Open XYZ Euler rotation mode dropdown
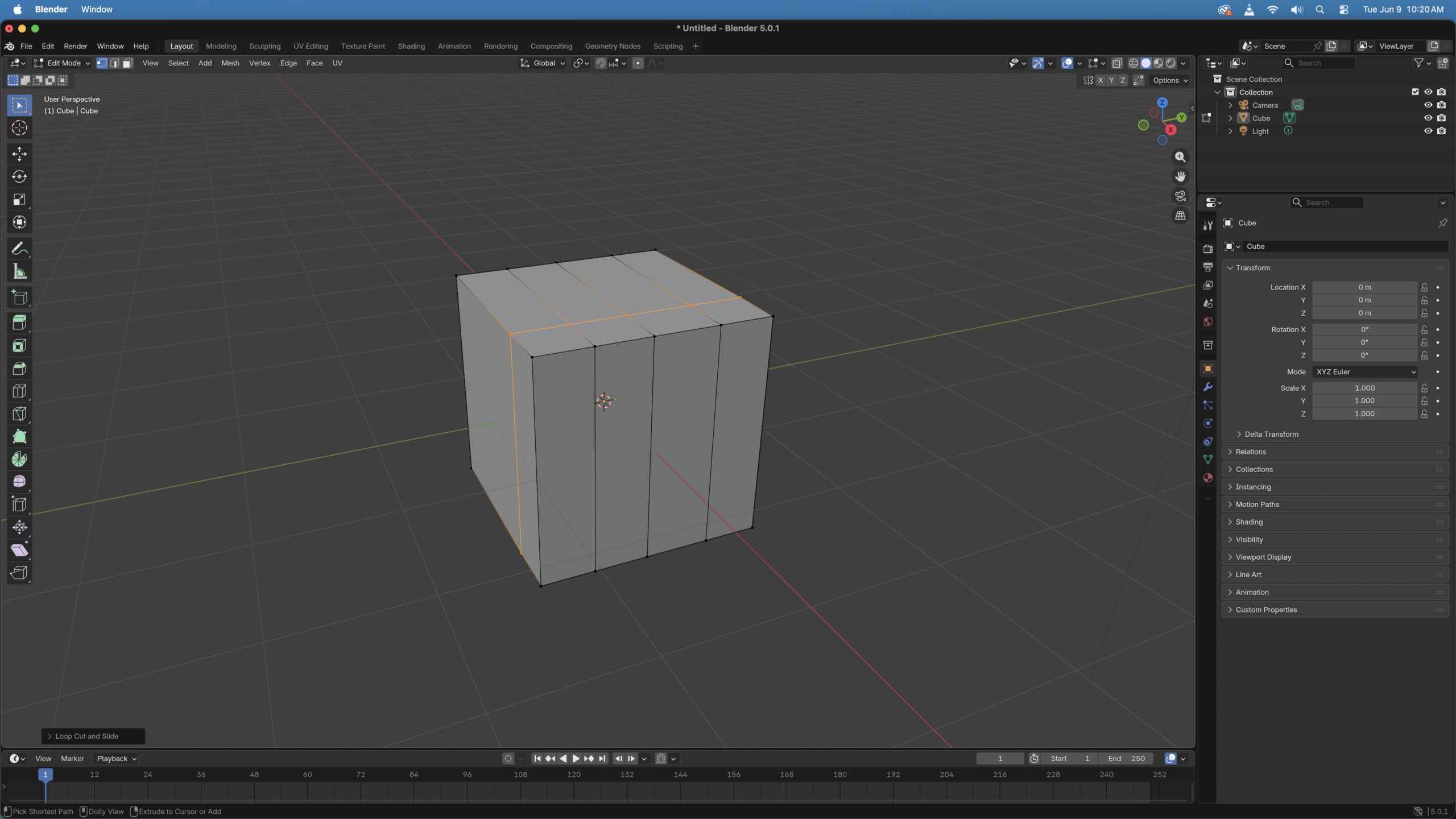 click(x=1364, y=371)
